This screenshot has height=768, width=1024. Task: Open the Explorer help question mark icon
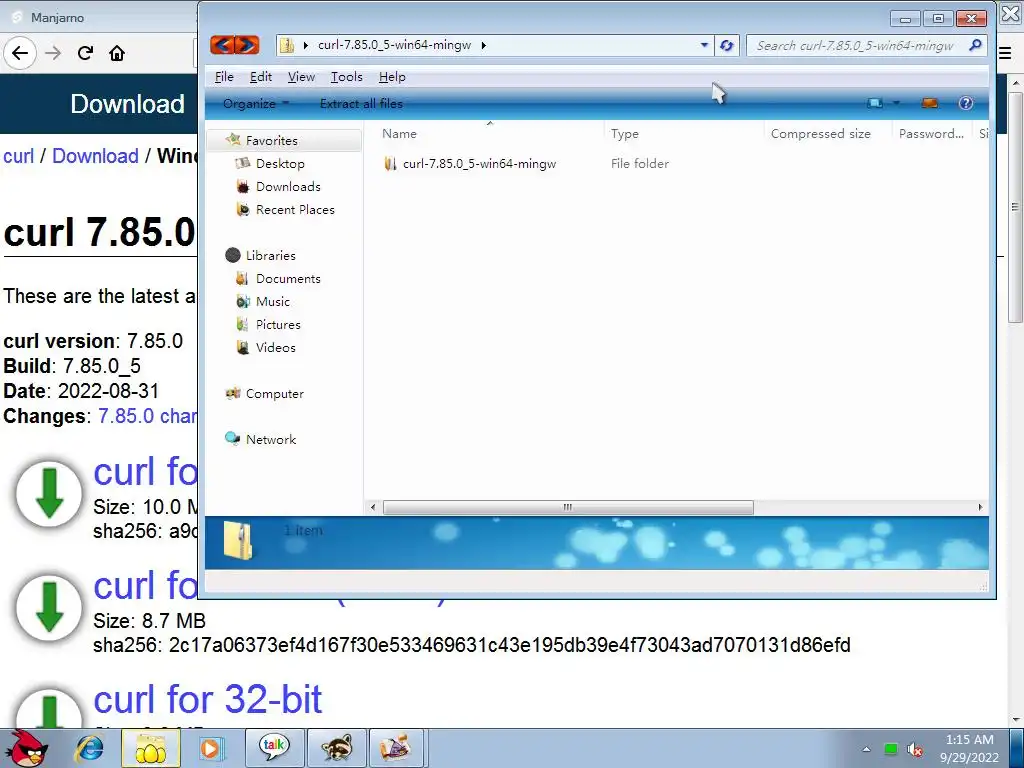click(x=965, y=103)
